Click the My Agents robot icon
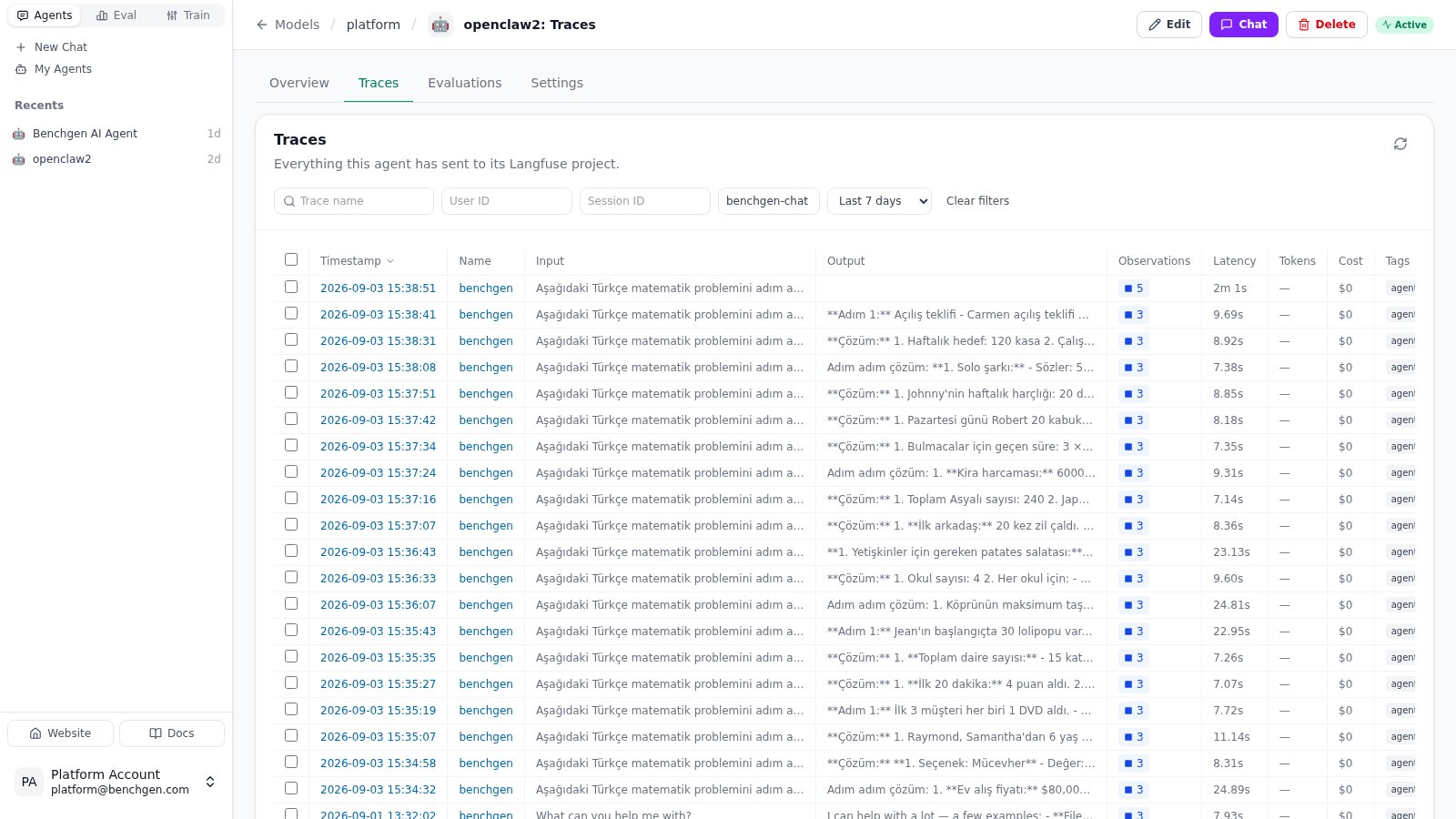 (21, 69)
